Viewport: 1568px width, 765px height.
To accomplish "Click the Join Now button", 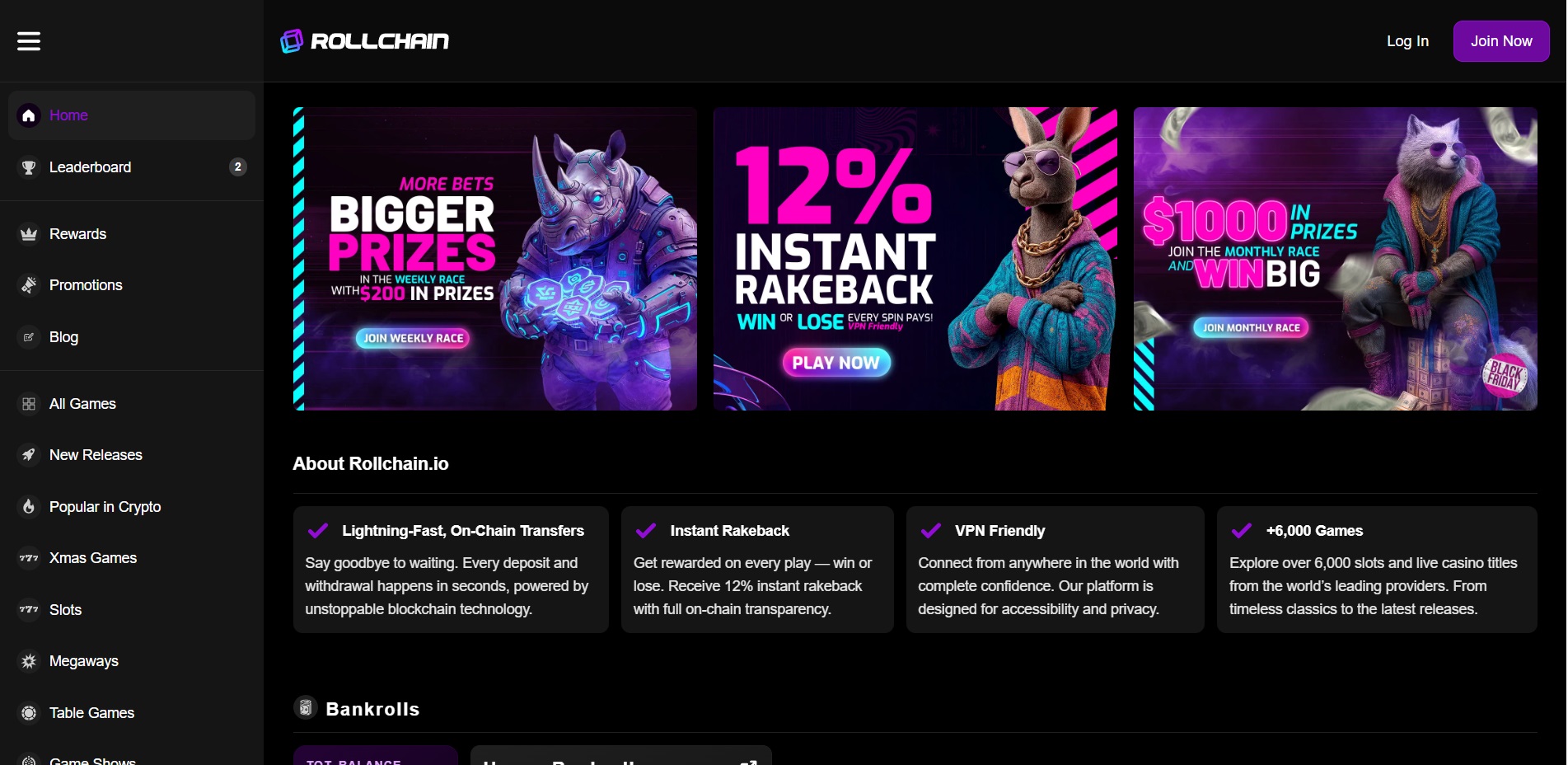I will pos(1501,41).
